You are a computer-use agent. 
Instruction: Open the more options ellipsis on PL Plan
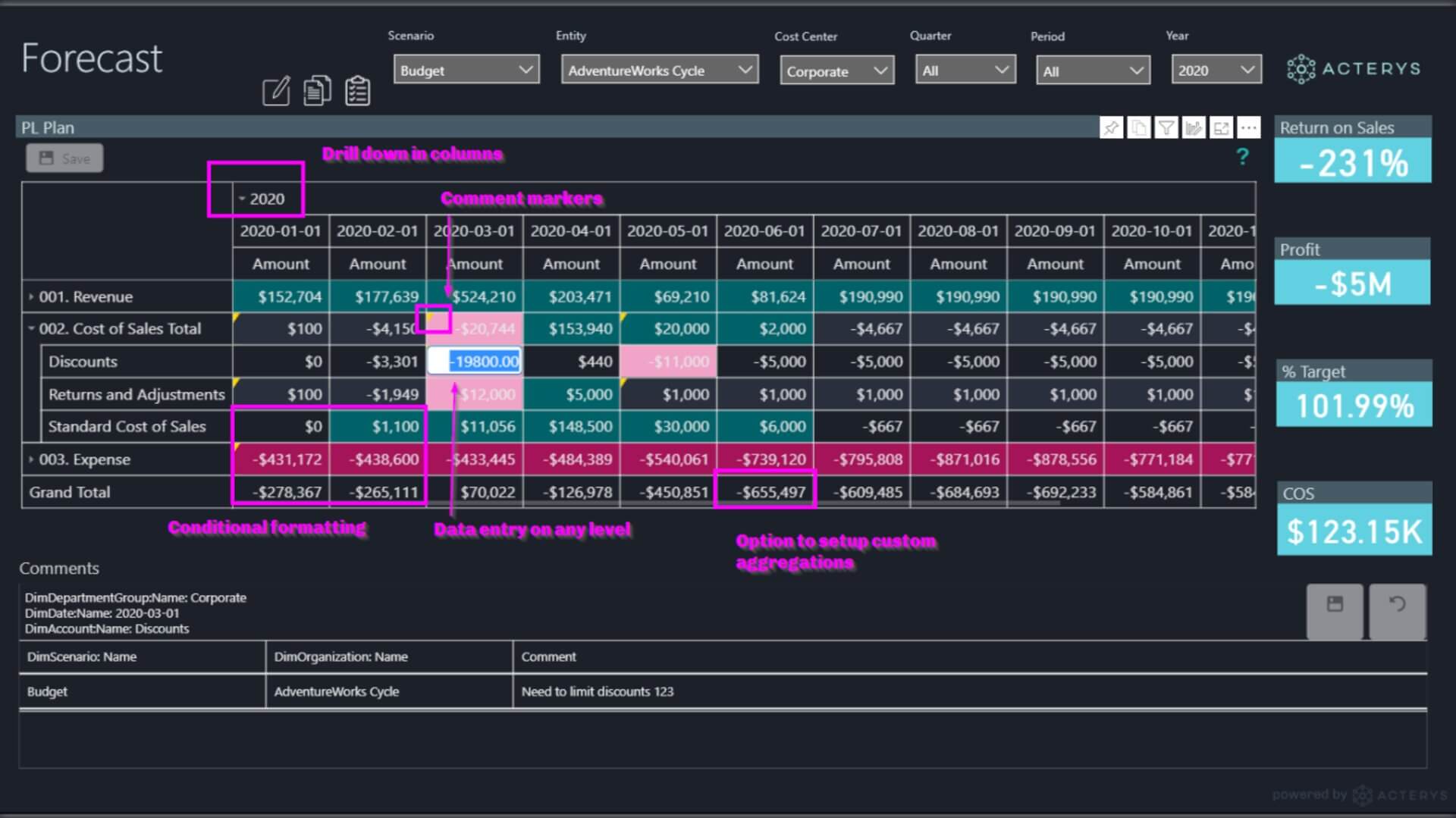tap(1248, 127)
